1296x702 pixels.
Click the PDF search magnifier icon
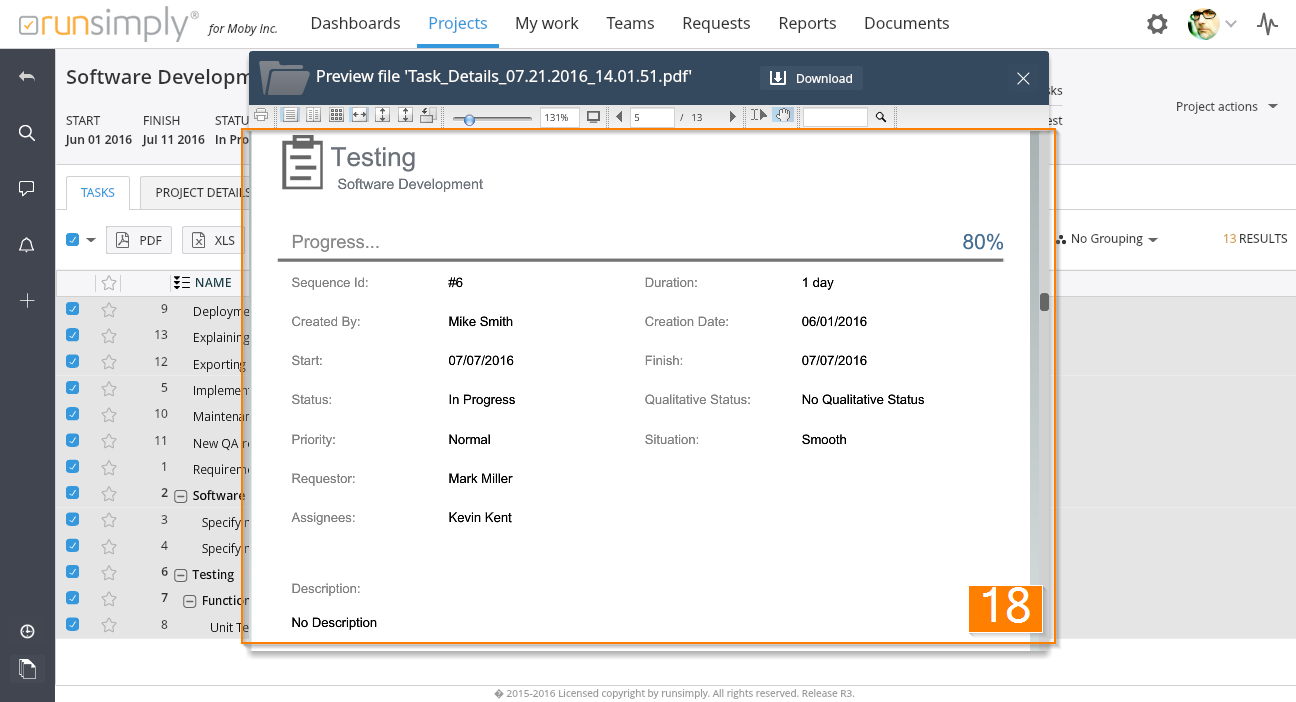tap(881, 117)
